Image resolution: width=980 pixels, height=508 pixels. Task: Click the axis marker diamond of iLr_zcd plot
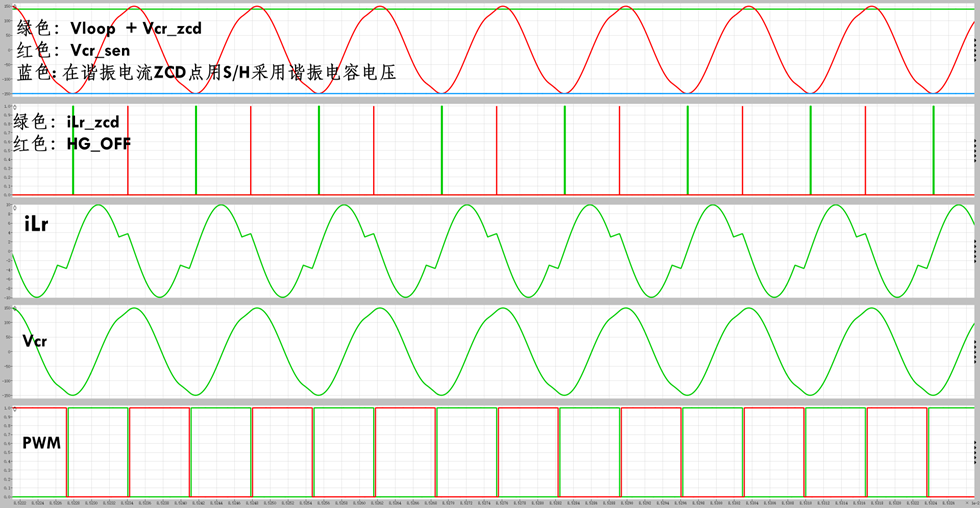click(15, 107)
